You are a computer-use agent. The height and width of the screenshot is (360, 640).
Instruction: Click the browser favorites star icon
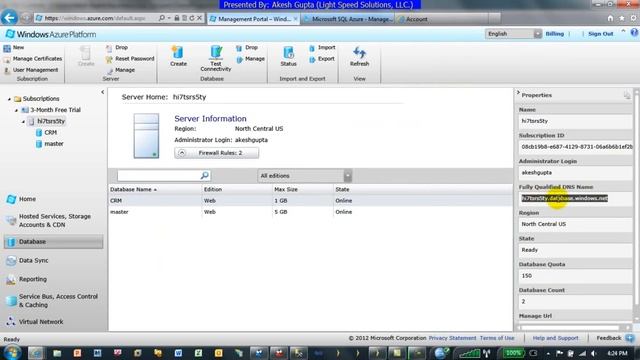(622, 18)
